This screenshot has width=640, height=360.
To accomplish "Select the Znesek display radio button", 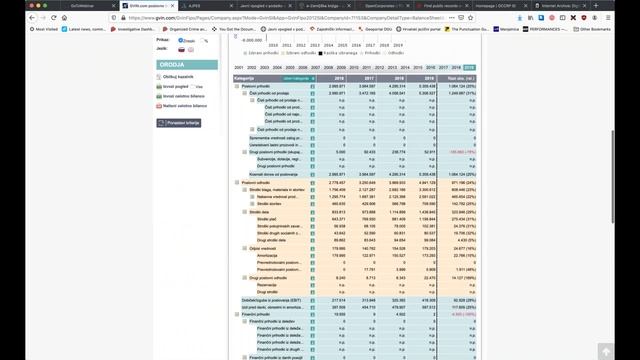I will 180,40.
